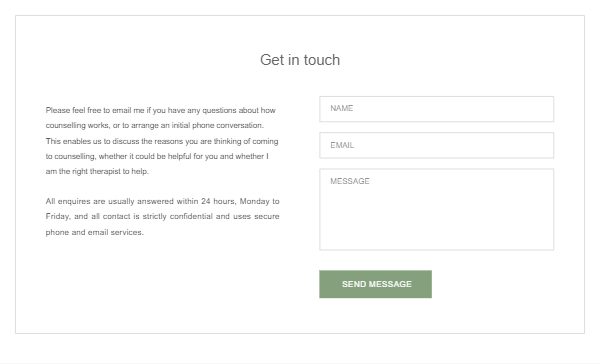Focus the EMAIL input field
This screenshot has height=364, width=600.
(436, 145)
